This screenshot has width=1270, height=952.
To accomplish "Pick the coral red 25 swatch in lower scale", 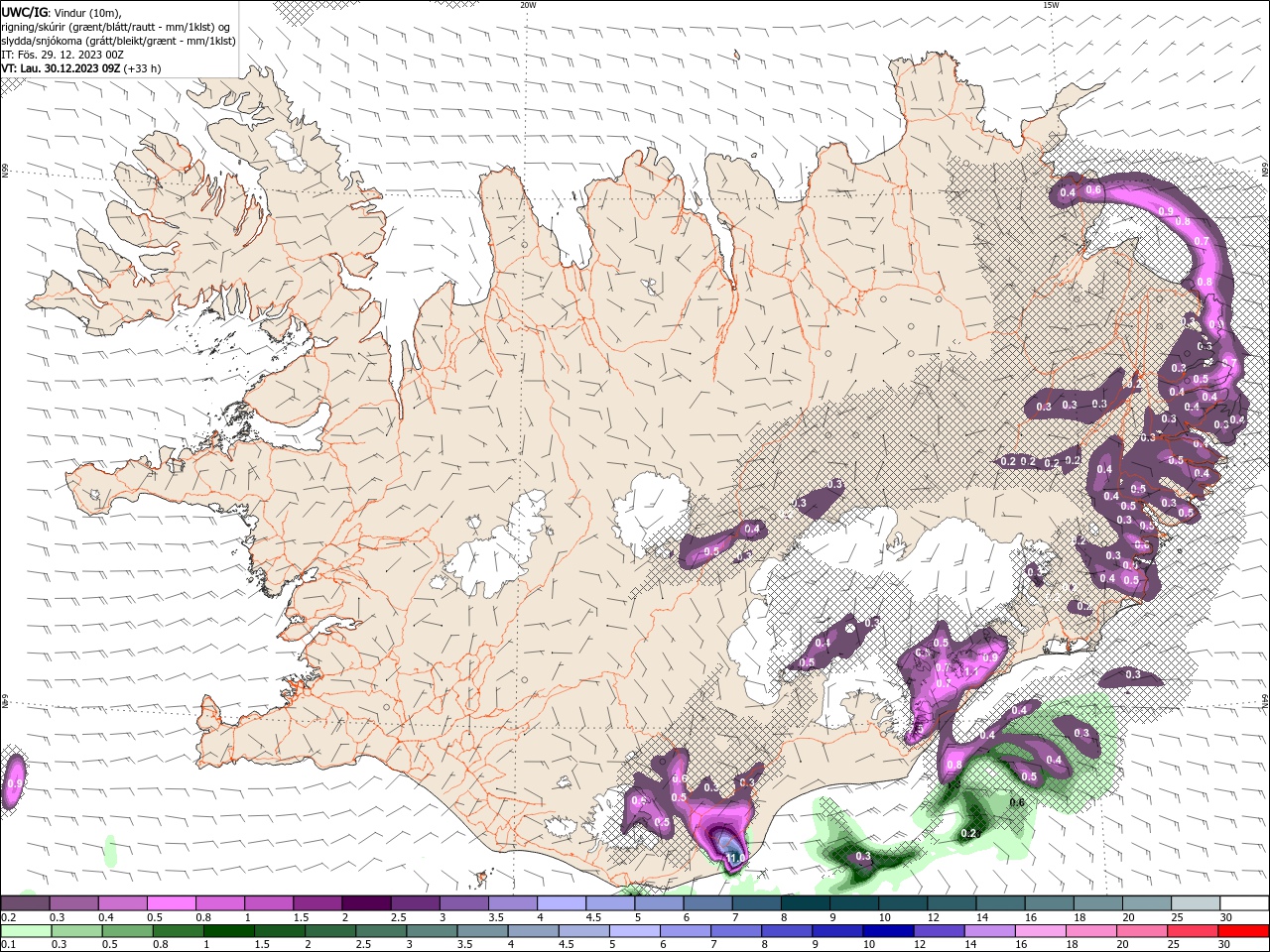I will coord(1192,931).
